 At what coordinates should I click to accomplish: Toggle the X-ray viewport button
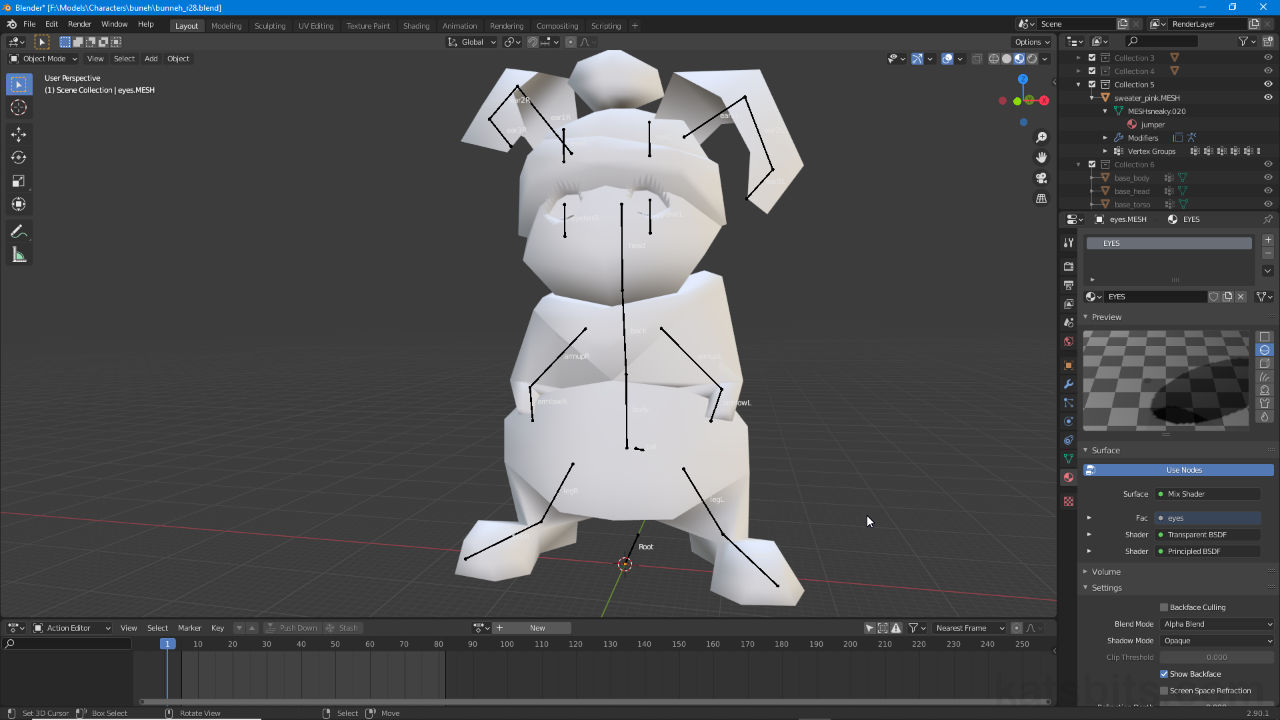(x=977, y=58)
